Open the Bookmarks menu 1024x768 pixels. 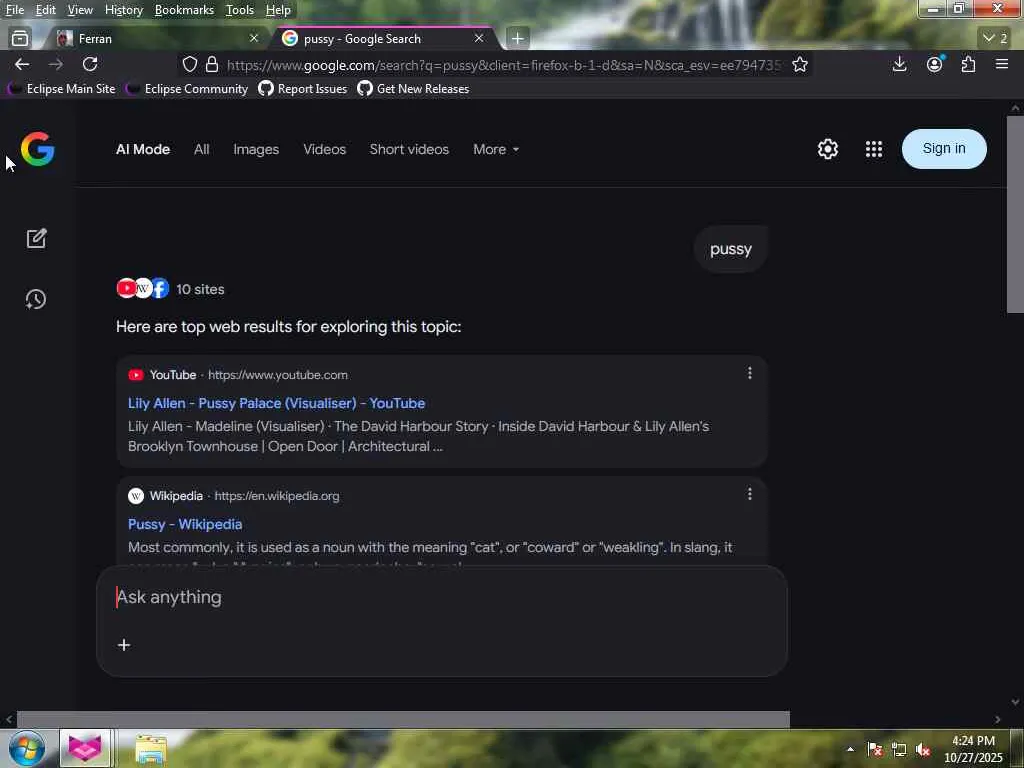184,10
